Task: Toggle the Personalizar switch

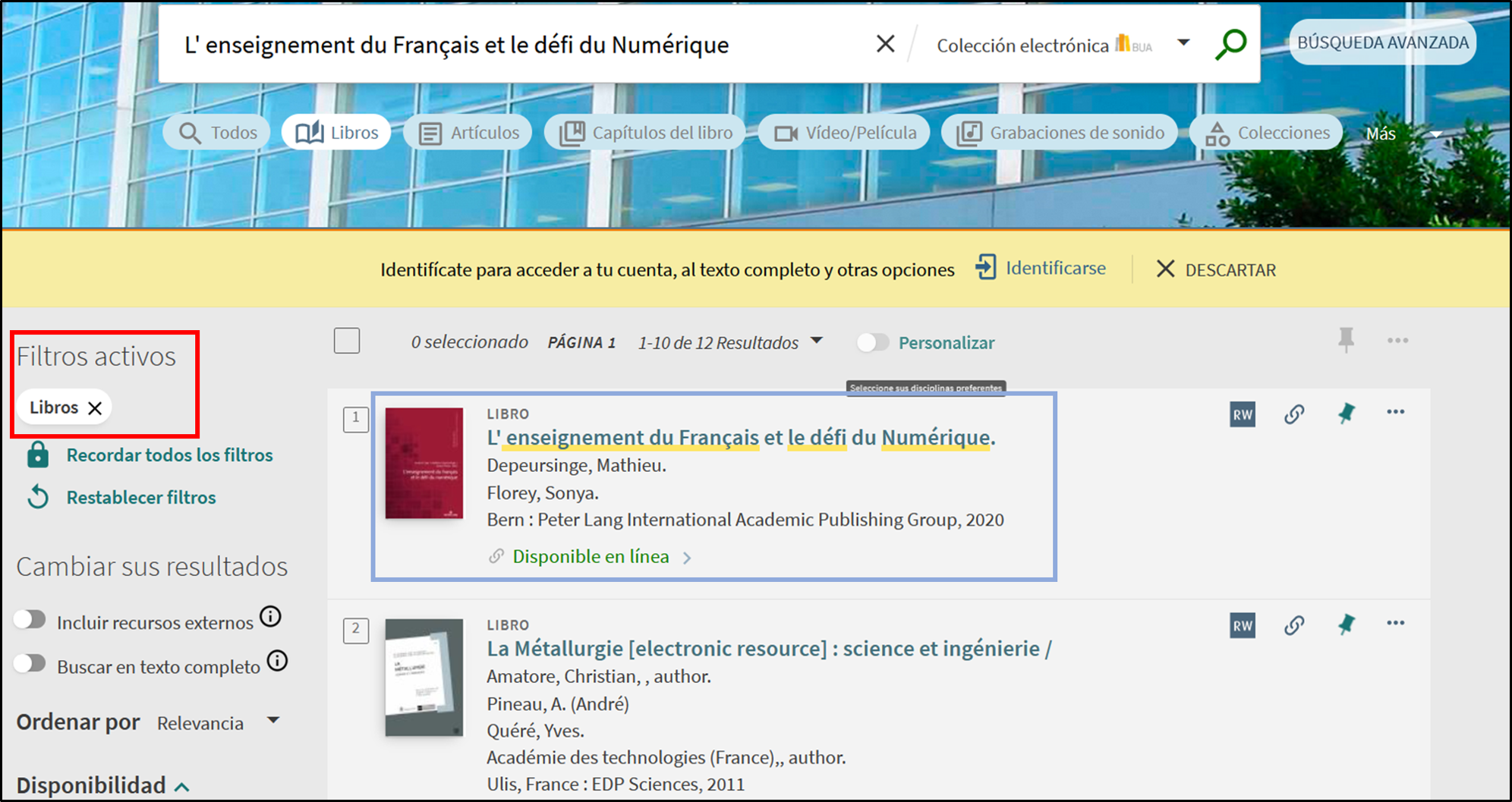Action: 872,343
